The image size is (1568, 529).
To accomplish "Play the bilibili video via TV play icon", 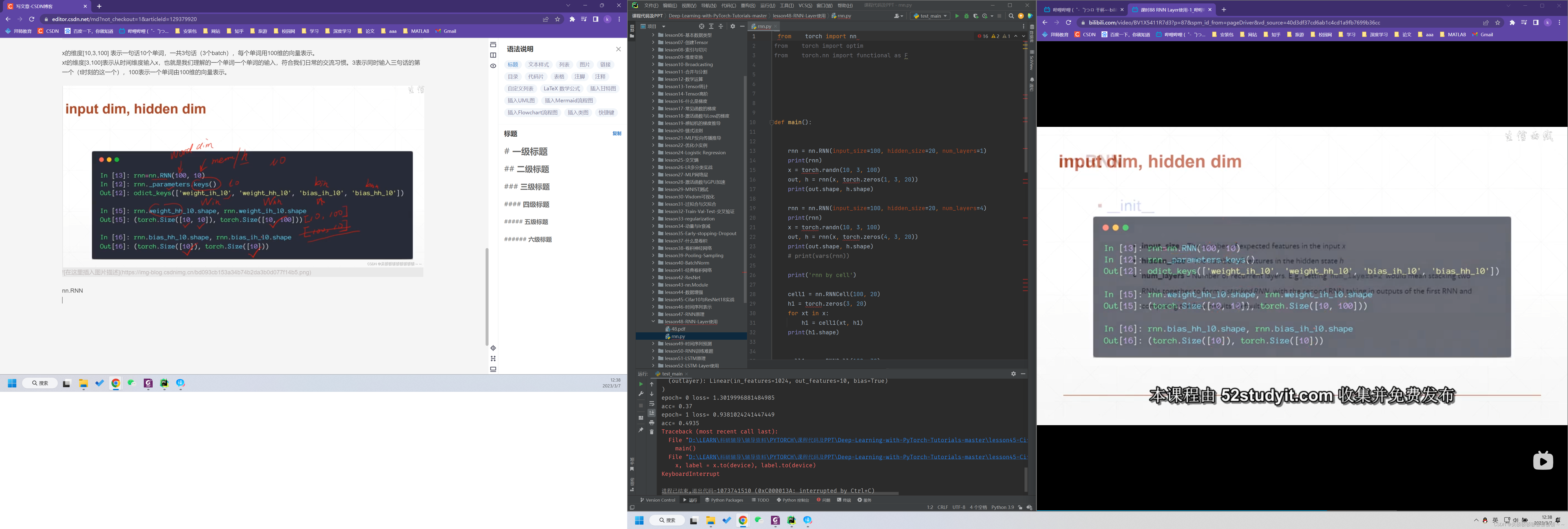I will pyautogui.click(x=1543, y=461).
